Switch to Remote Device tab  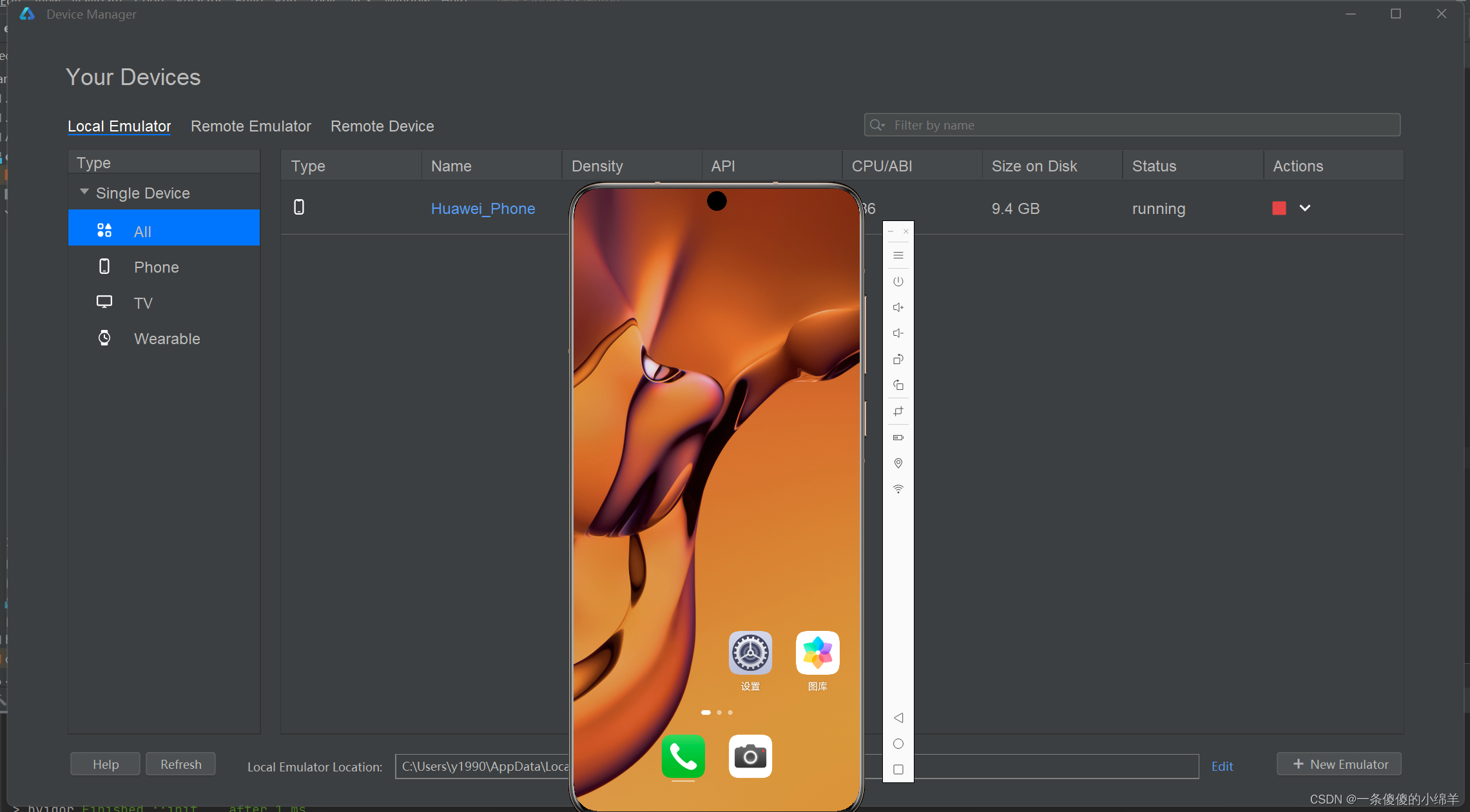pos(383,126)
